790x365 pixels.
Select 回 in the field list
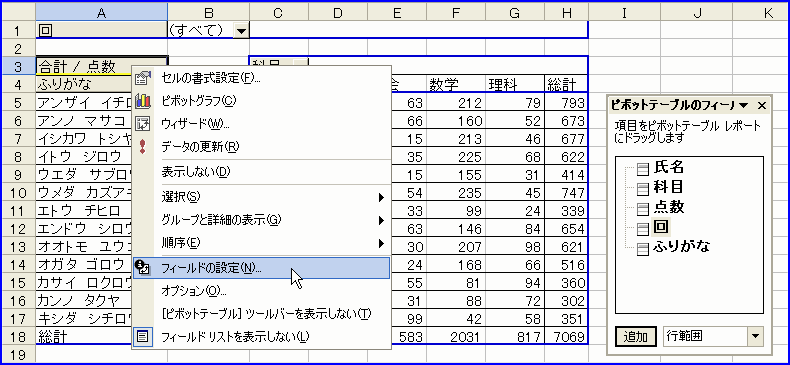tap(661, 228)
